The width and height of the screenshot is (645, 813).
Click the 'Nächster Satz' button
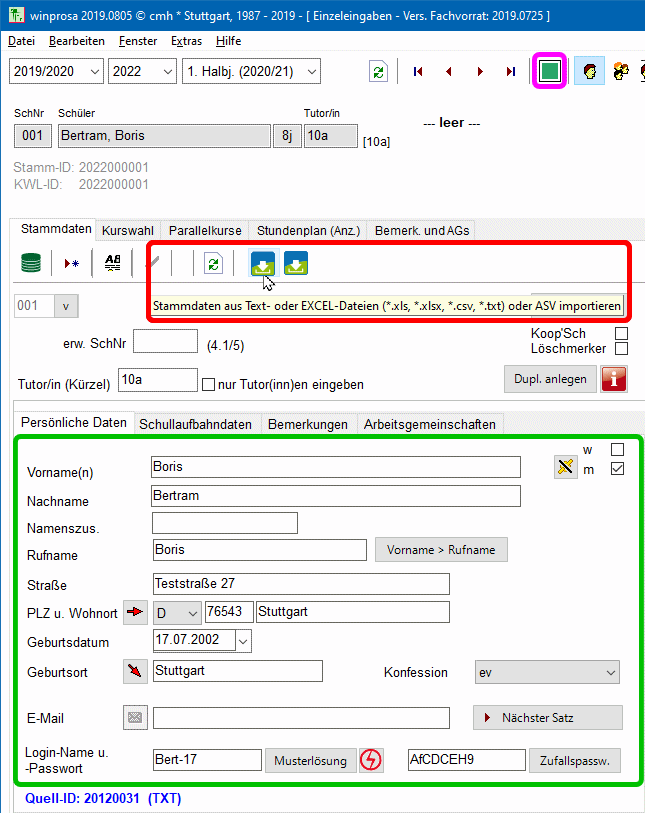pos(547,717)
